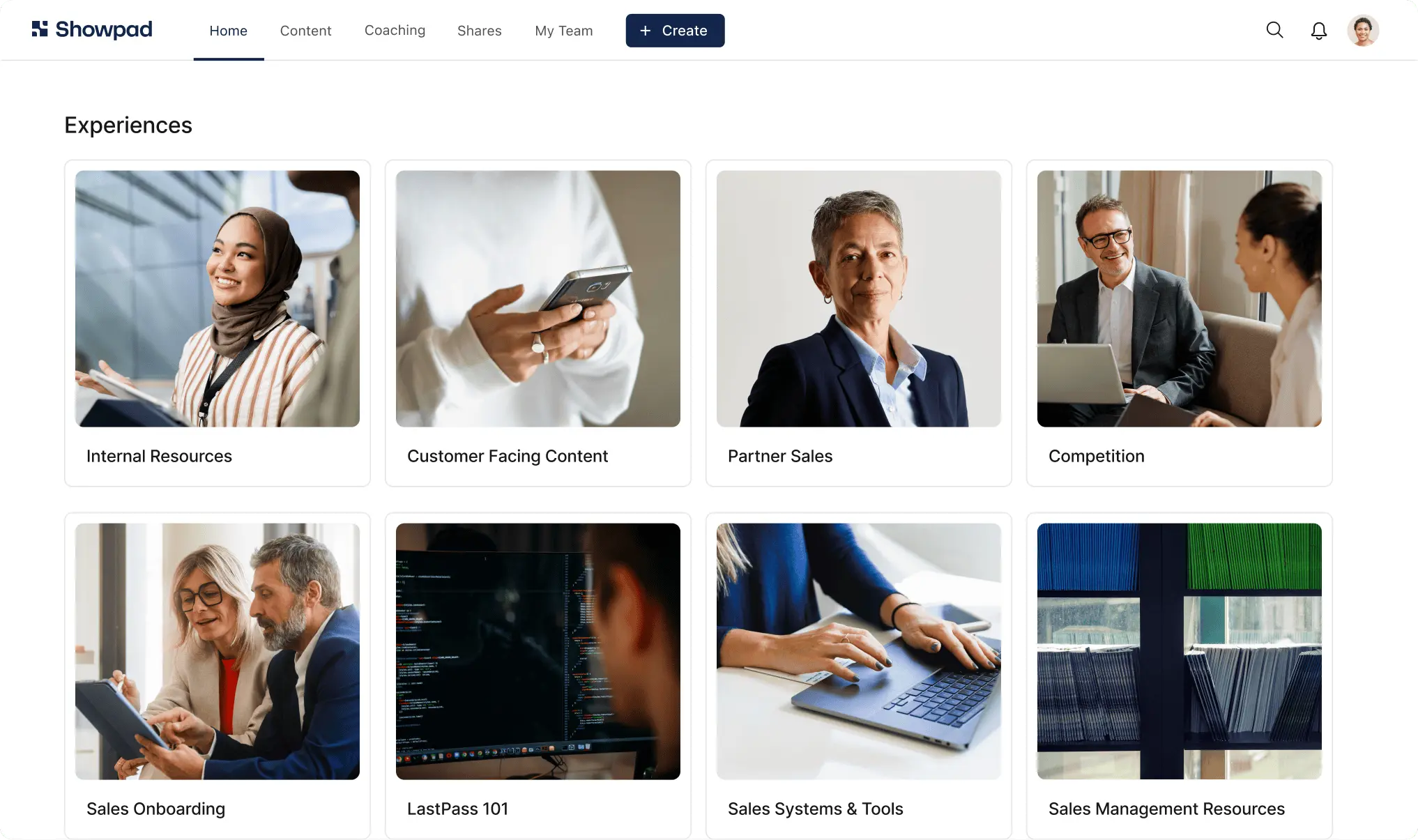
Task: Open notifications bell icon
Action: coord(1318,31)
